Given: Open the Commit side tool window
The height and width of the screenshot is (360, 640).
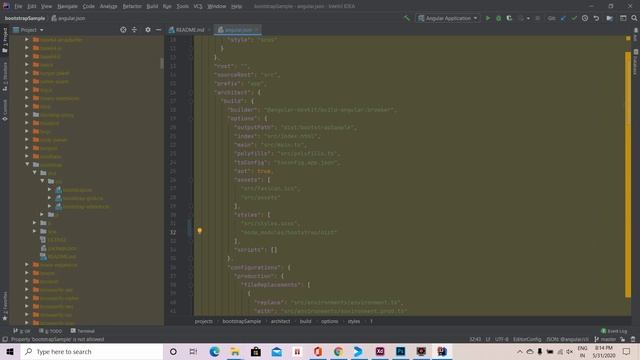Looking at the screenshot, I should [5, 110].
